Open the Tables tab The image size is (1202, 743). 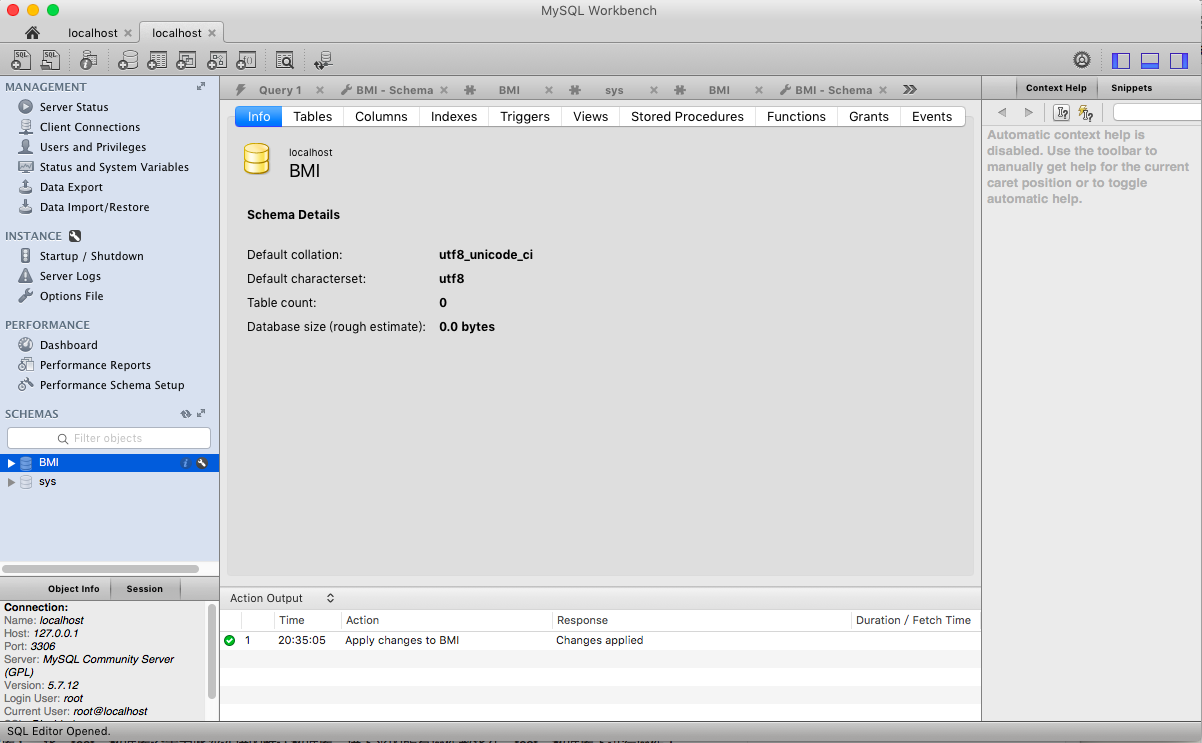313,117
